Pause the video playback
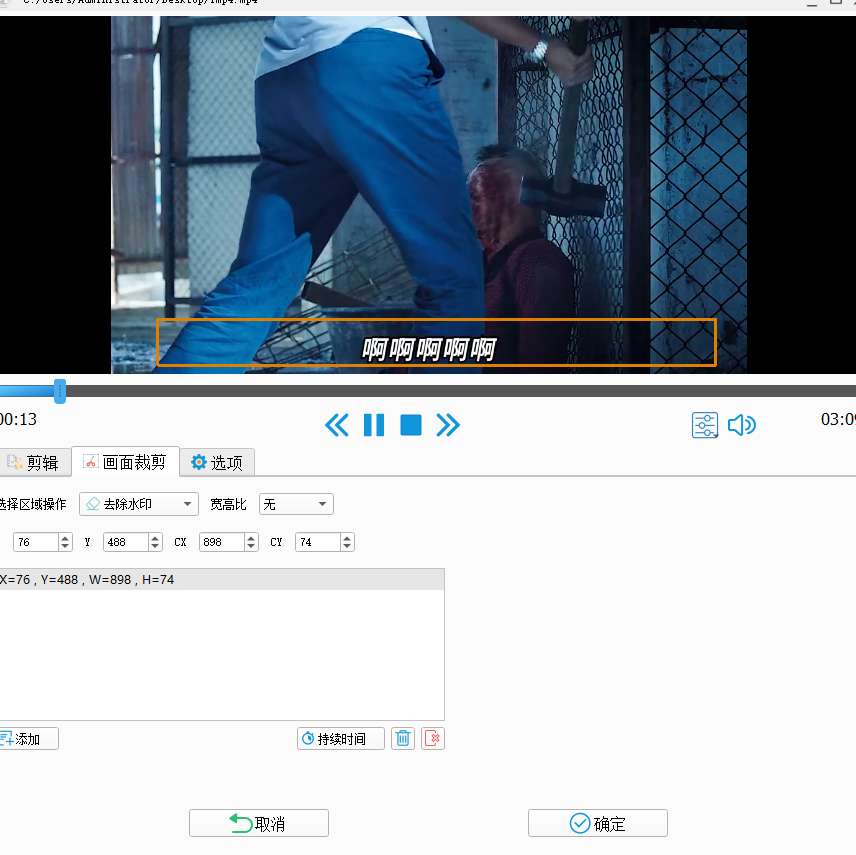Screen dimensions: 856x855 (374, 425)
